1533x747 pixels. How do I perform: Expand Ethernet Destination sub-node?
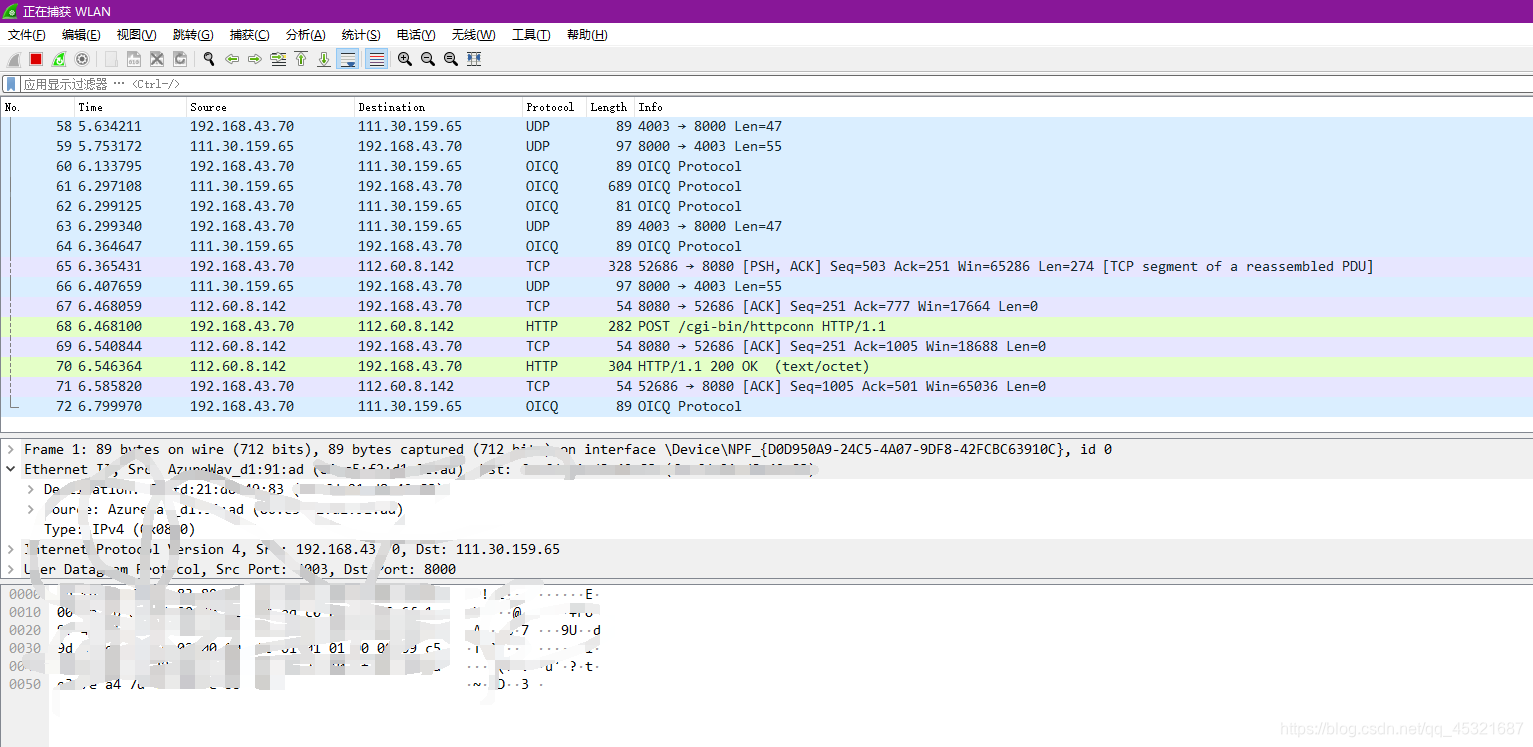31,490
